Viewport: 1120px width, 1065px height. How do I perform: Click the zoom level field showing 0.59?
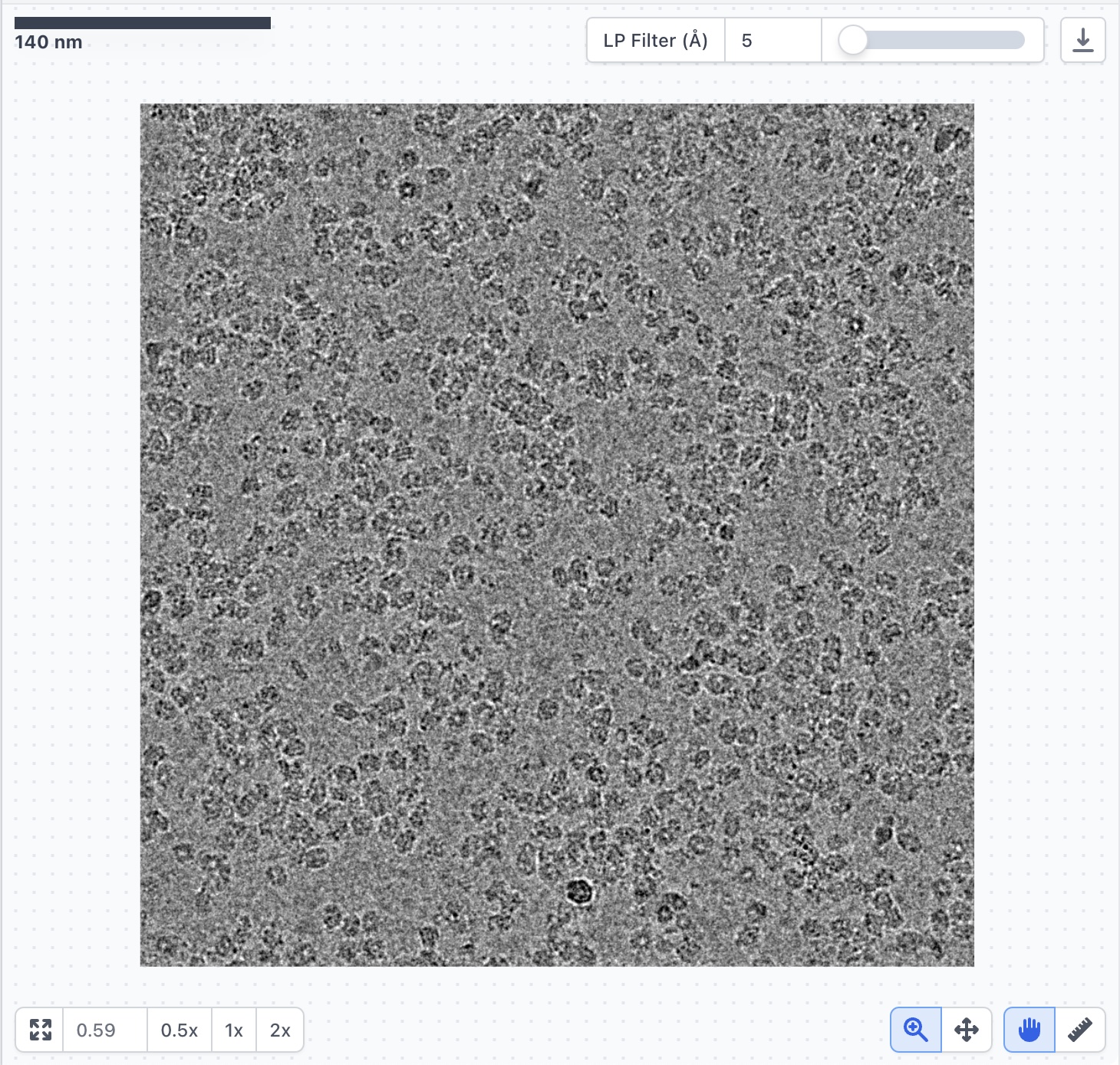click(x=105, y=1030)
